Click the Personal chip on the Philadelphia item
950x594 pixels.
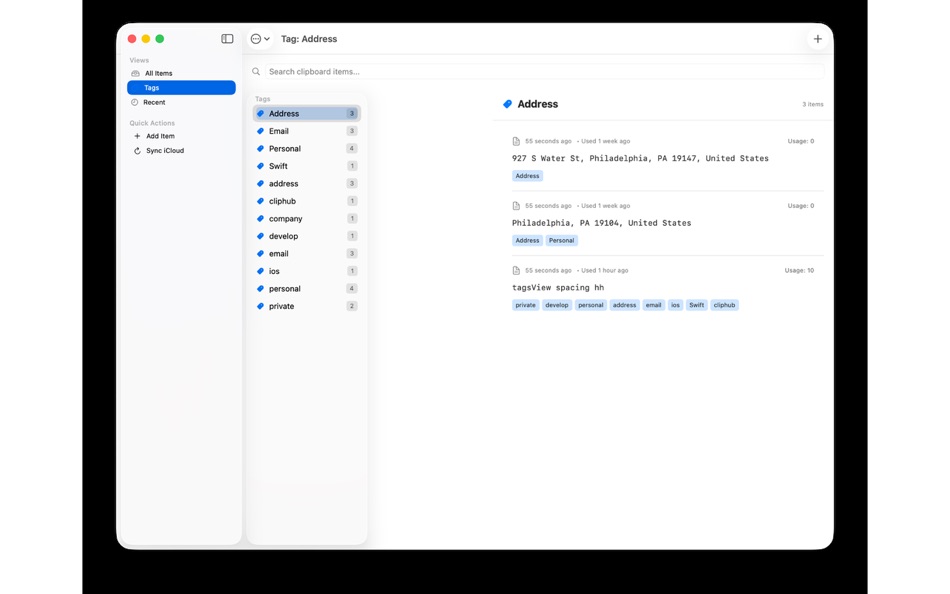561,240
